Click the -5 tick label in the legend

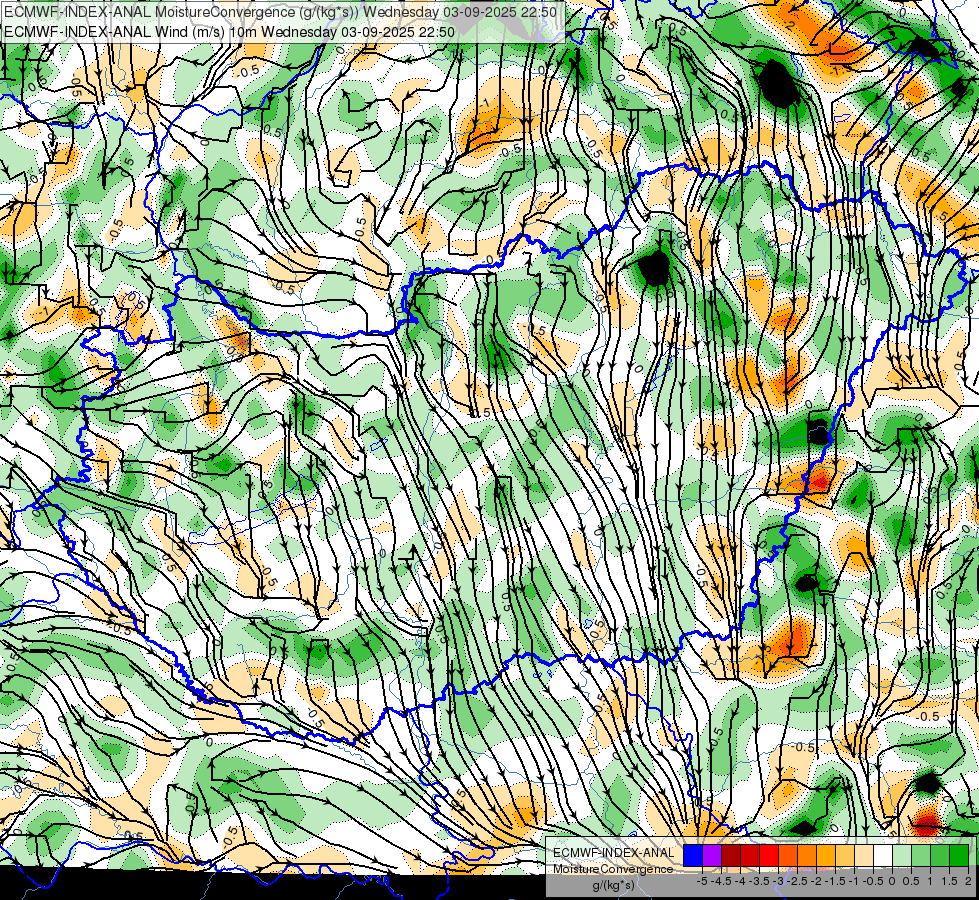702,881
